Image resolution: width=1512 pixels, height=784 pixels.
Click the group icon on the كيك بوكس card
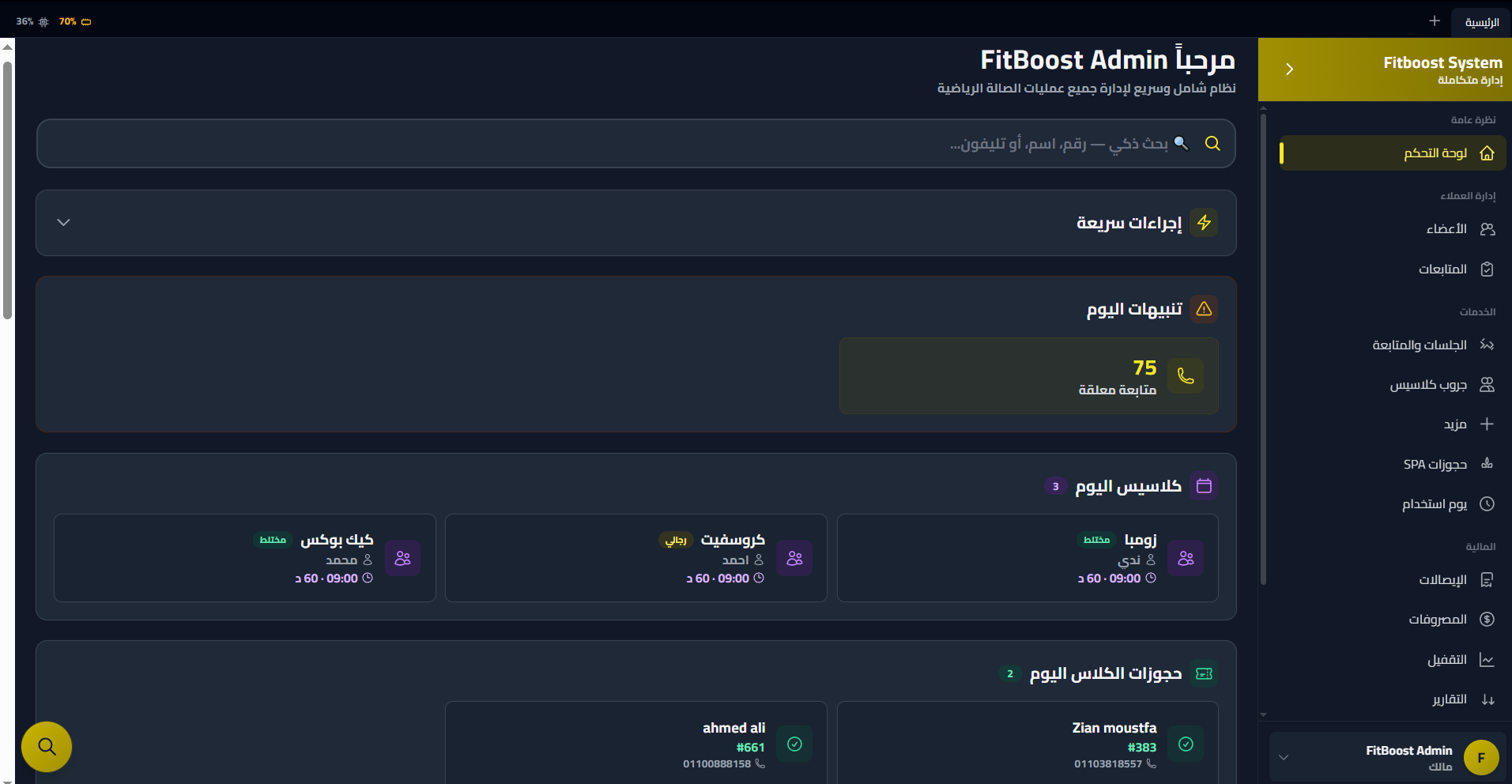pyautogui.click(x=402, y=559)
